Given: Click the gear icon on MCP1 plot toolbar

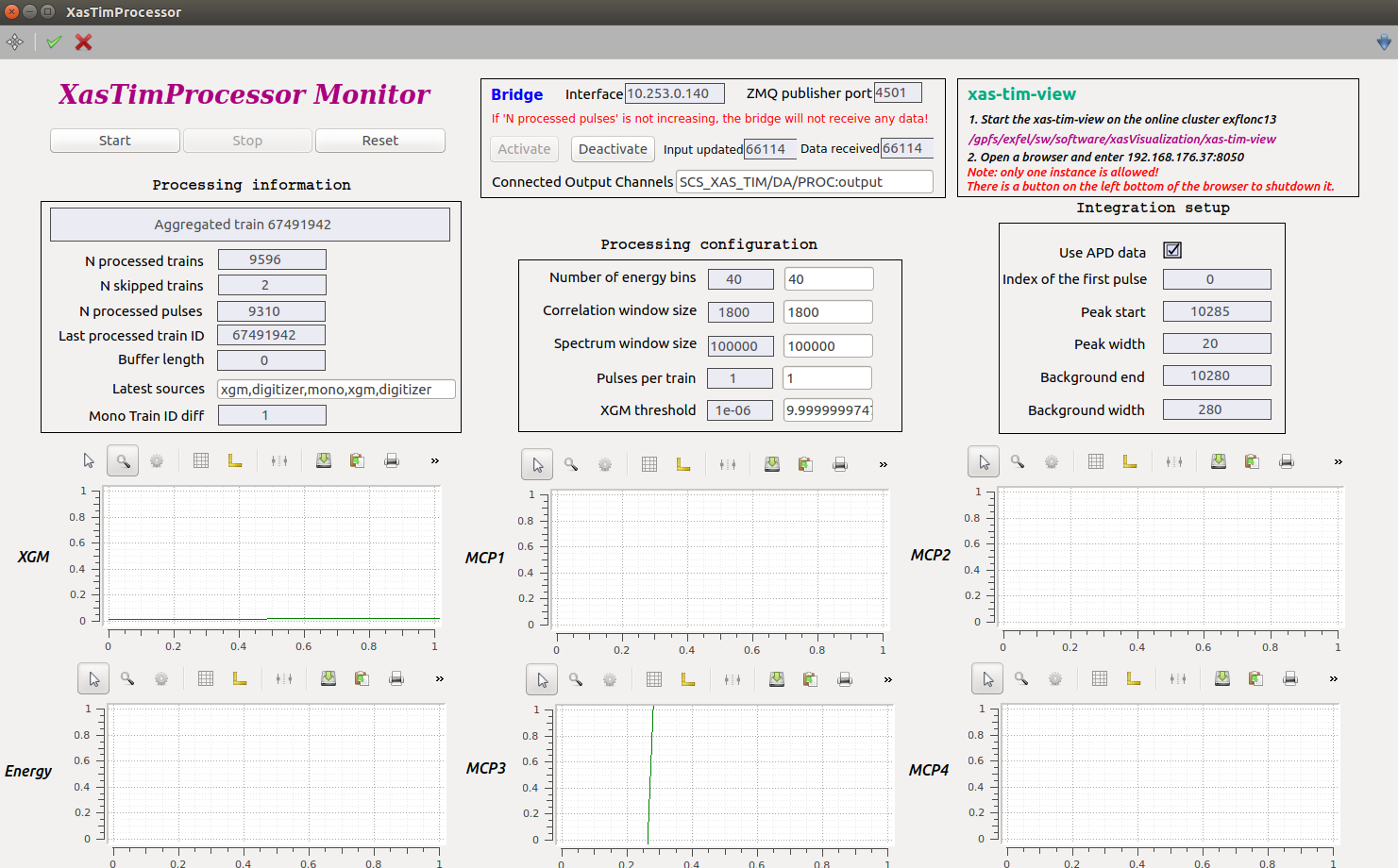Looking at the screenshot, I should point(605,464).
